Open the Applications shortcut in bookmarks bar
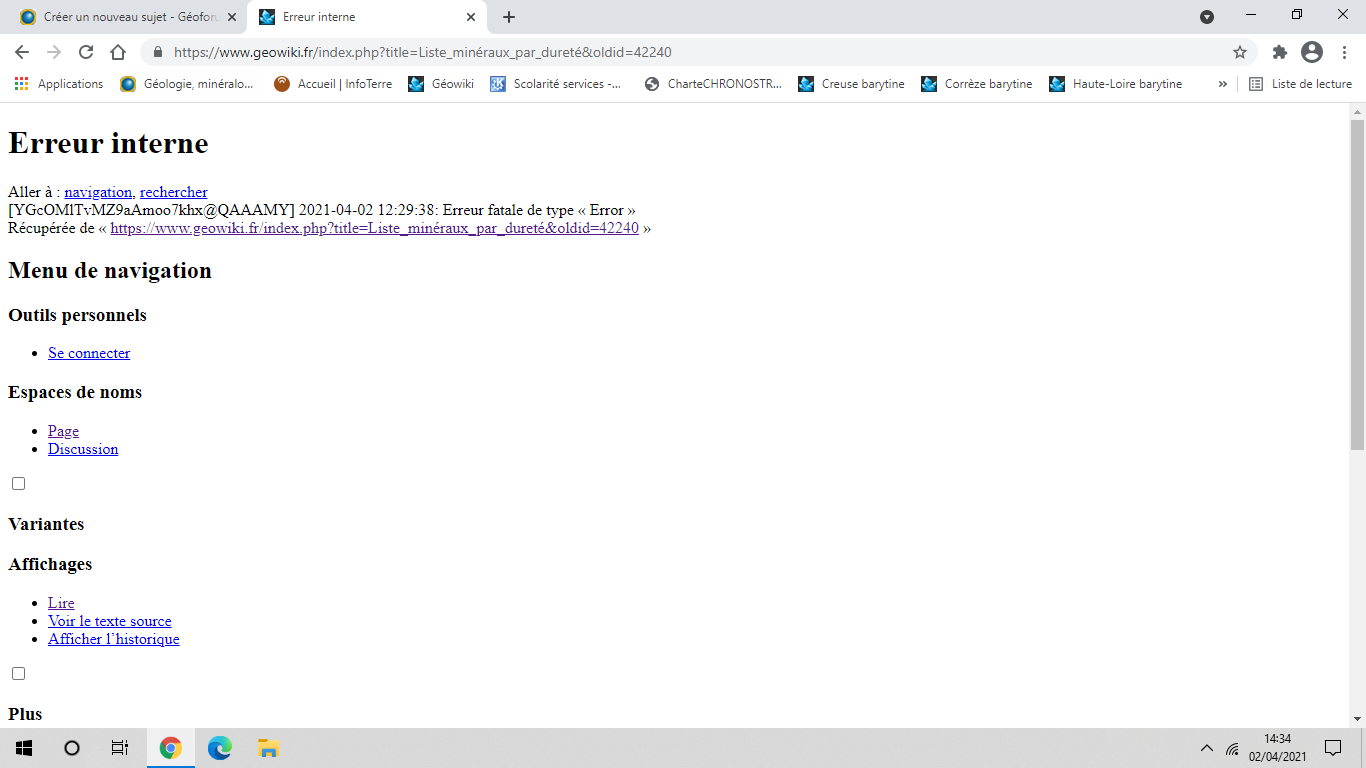The image size is (1366, 768). tap(59, 84)
